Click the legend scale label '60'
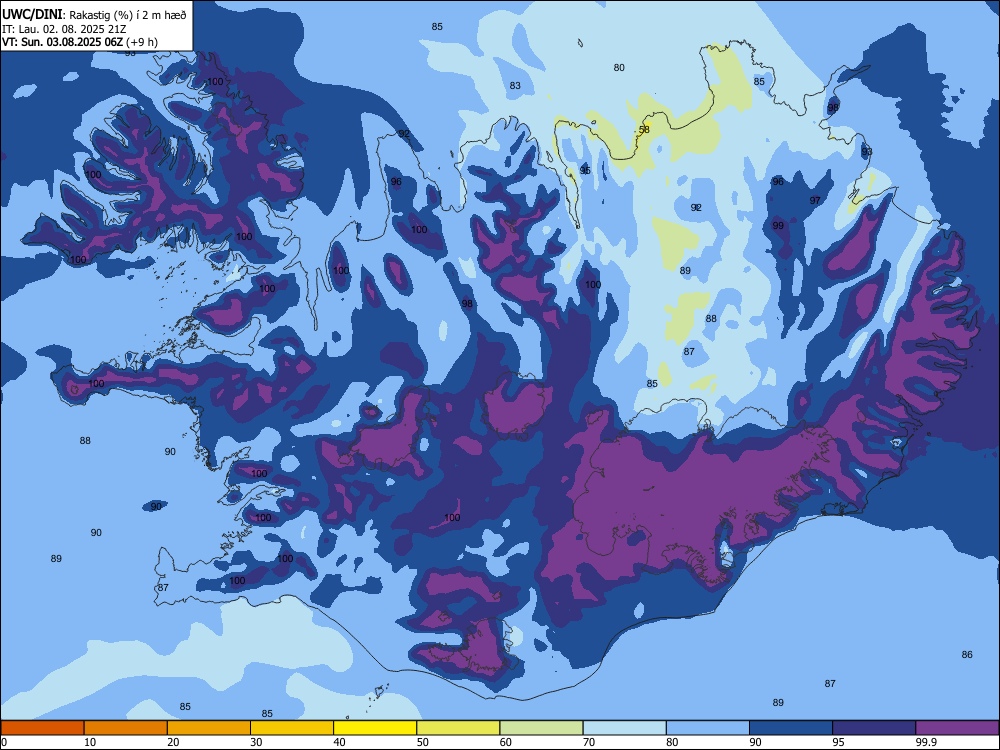 pyautogui.click(x=506, y=742)
